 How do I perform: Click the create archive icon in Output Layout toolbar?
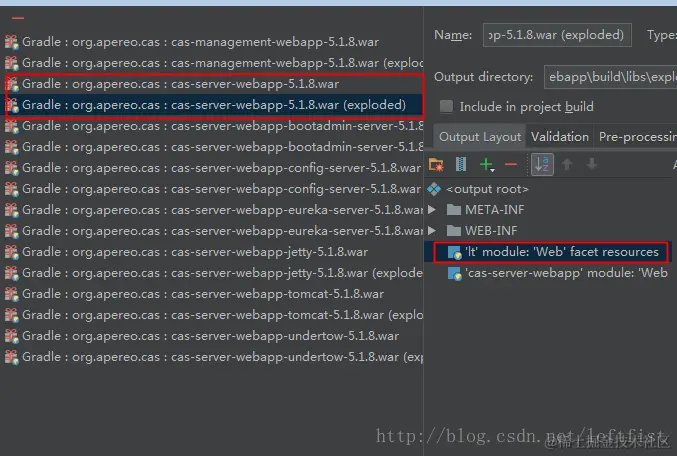point(461,165)
